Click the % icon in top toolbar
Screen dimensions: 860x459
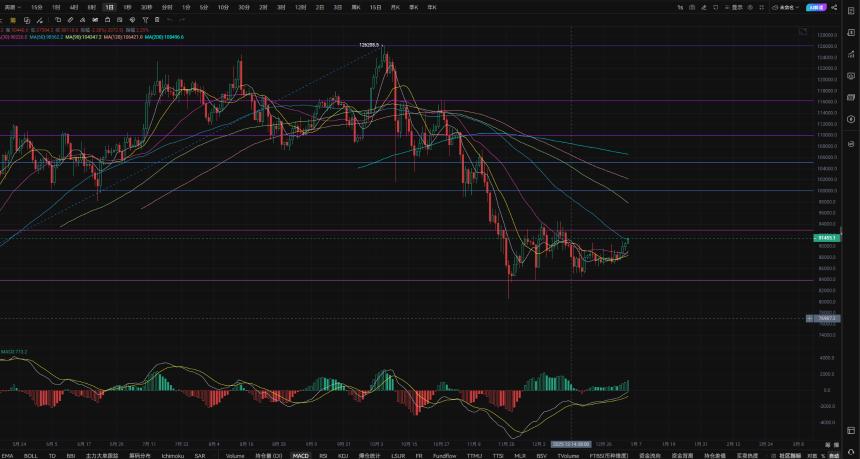(x=680, y=8)
